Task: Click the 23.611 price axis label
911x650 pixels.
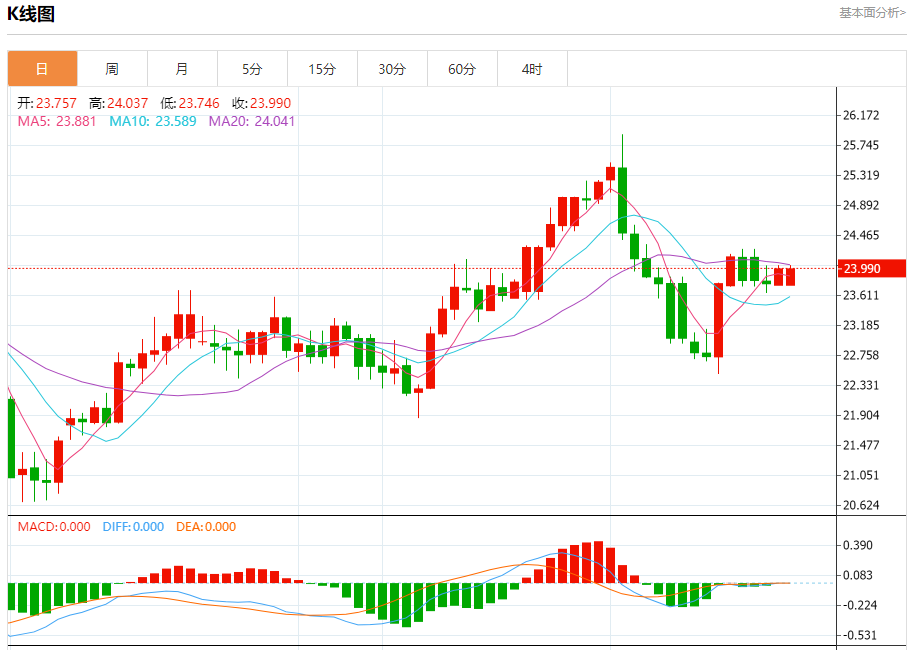Action: point(861,295)
